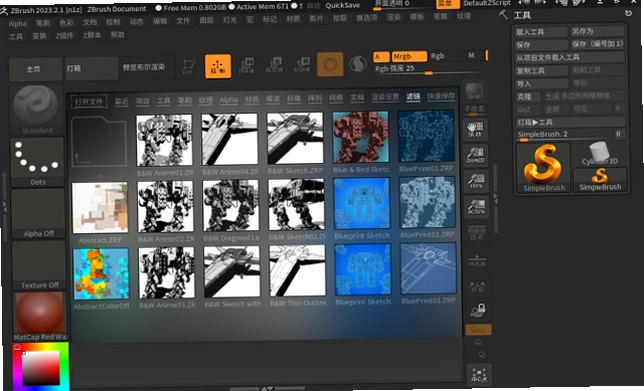Click the AC50% half-size antialias icon
This screenshot has height=391, width=644.
[477, 207]
